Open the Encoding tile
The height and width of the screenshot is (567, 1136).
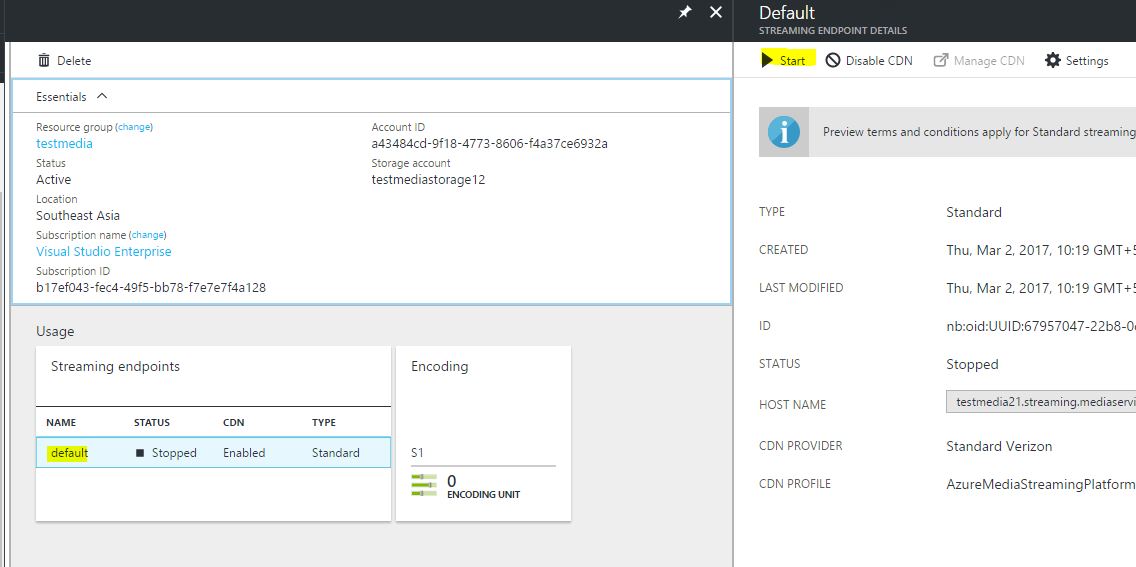tap(483, 433)
